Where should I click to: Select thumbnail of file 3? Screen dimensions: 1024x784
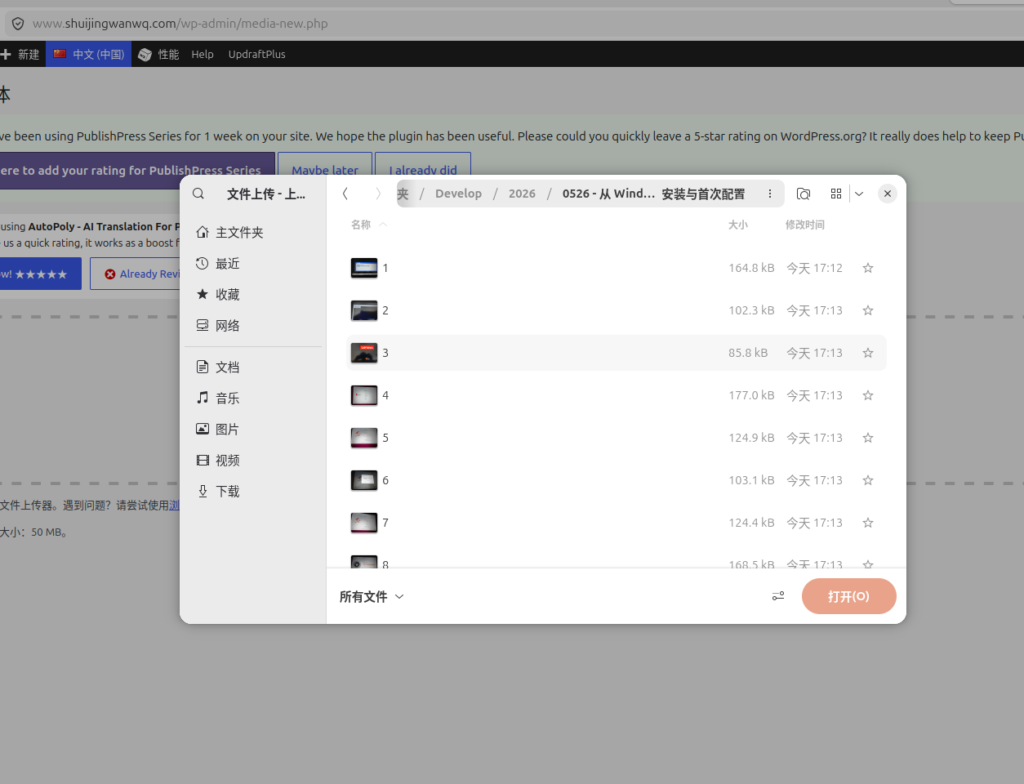click(364, 353)
